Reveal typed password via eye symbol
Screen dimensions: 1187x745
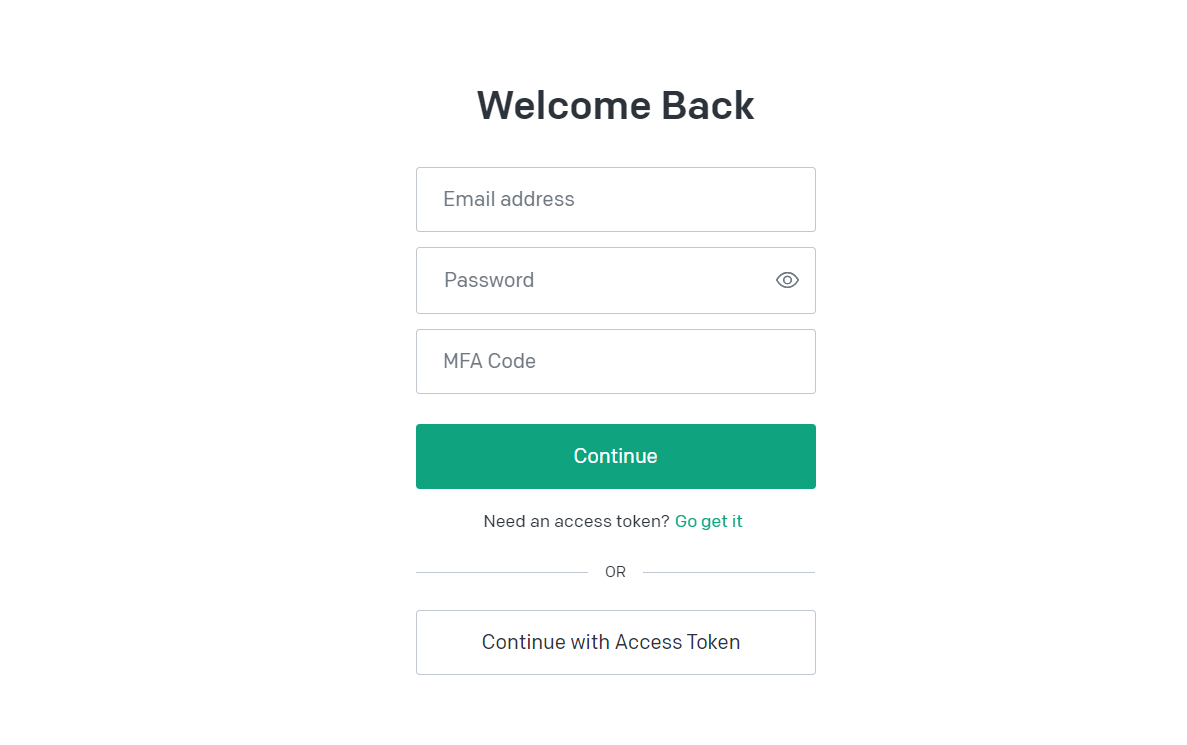(787, 280)
